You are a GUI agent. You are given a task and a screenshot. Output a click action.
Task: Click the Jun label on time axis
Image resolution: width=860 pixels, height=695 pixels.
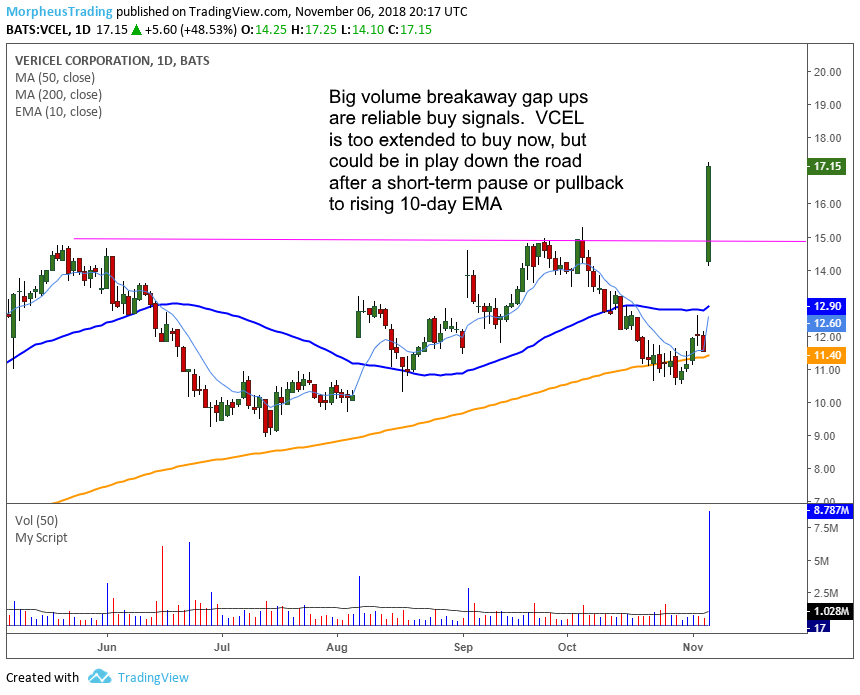pyautogui.click(x=107, y=647)
